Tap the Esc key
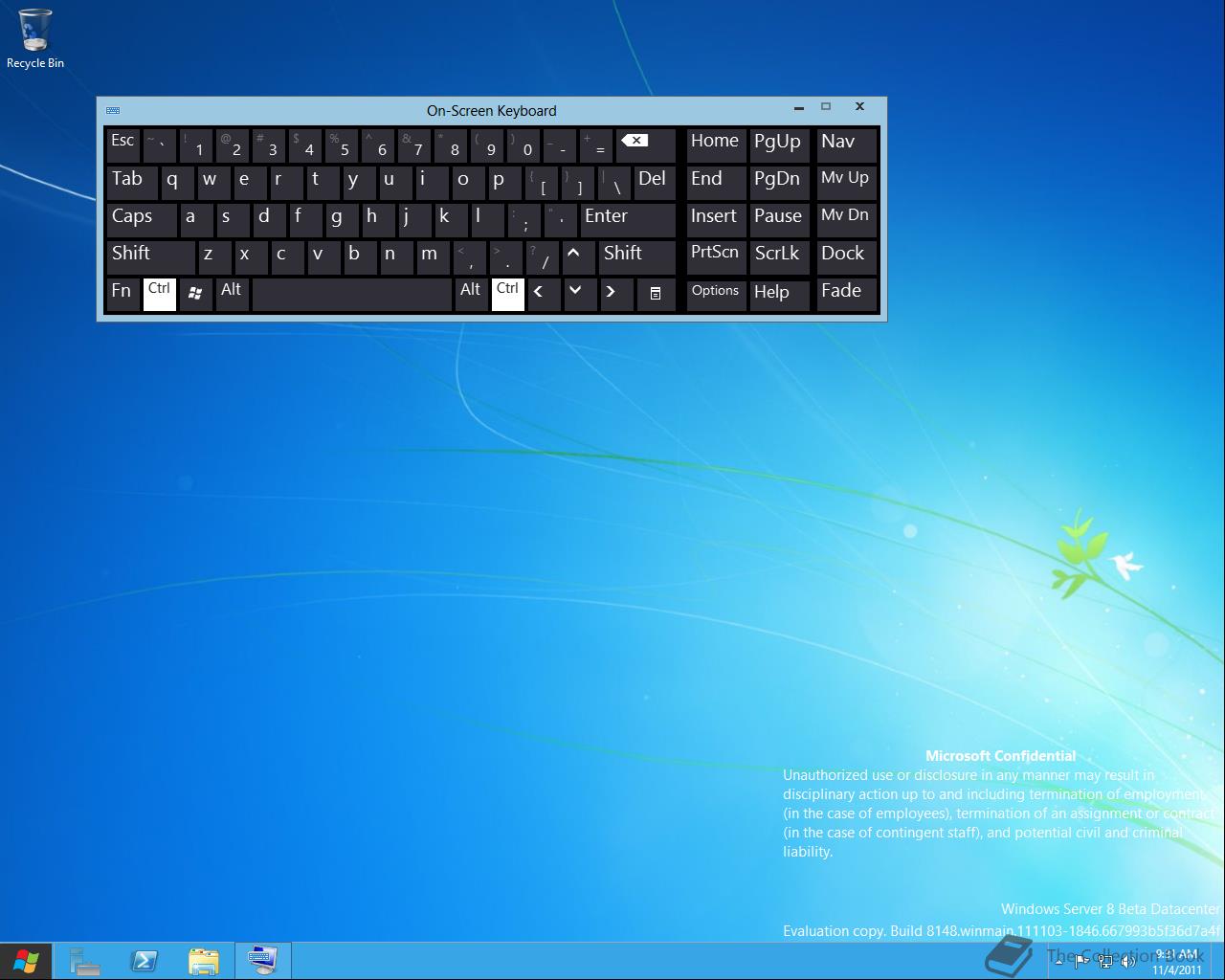The image size is (1225, 980). 122,145
